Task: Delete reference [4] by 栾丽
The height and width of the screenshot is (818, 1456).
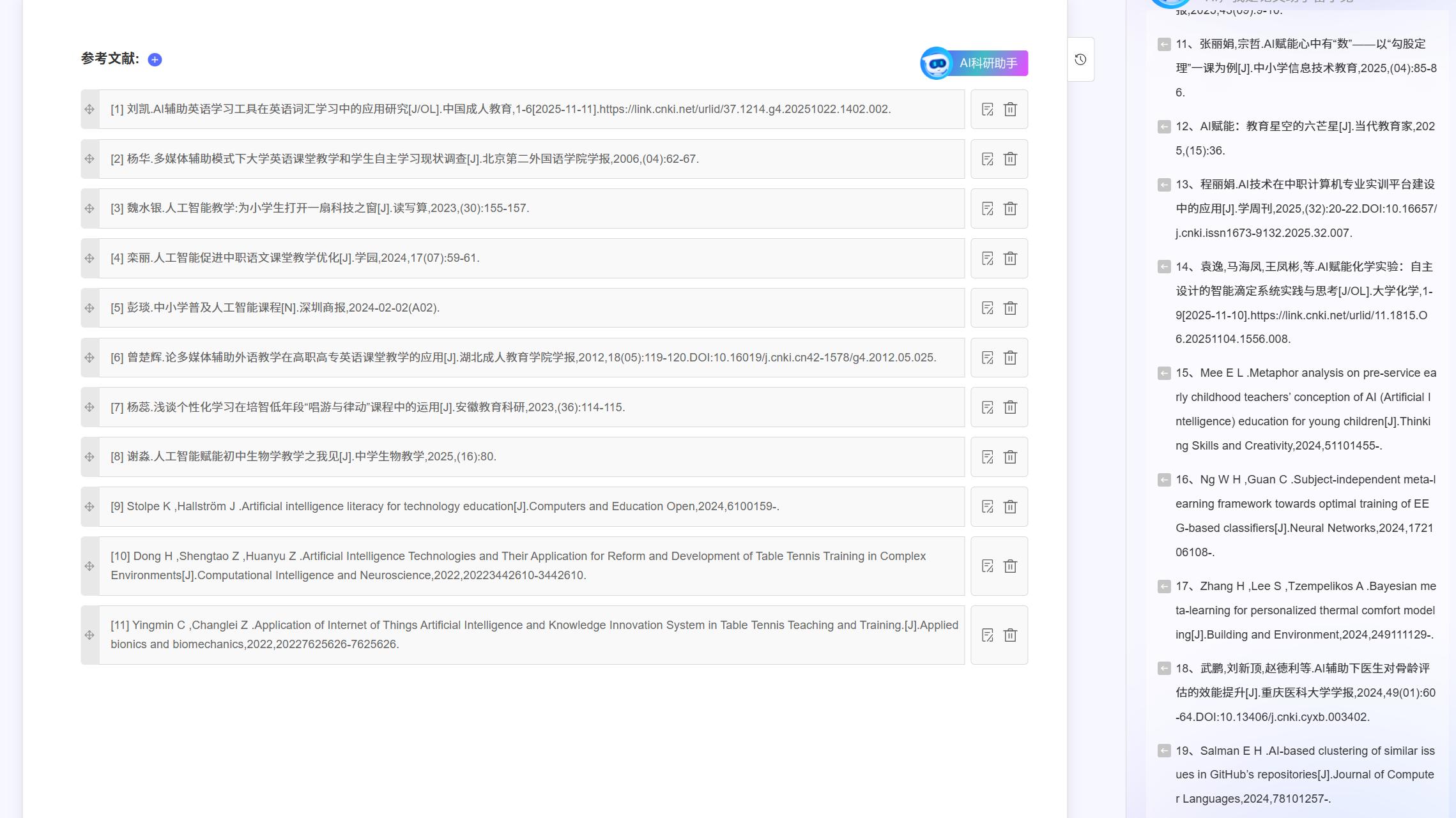Action: click(x=1010, y=259)
